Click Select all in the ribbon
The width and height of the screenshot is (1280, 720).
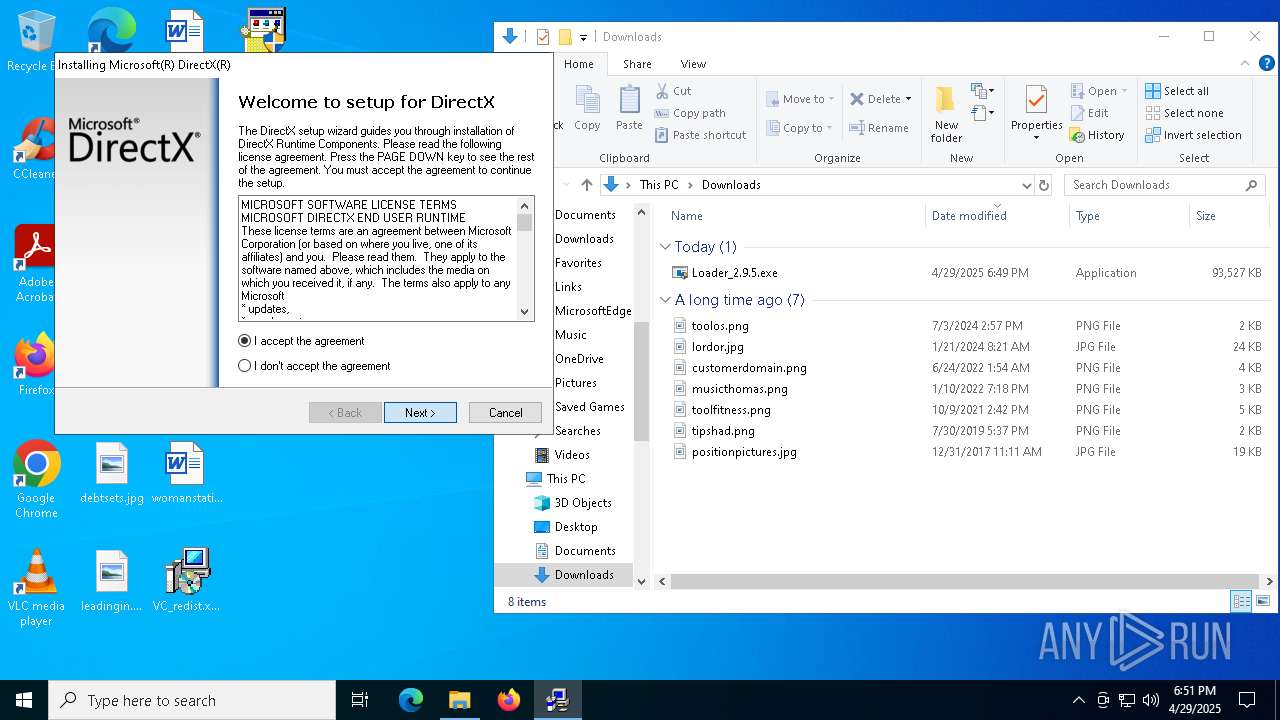1177,91
